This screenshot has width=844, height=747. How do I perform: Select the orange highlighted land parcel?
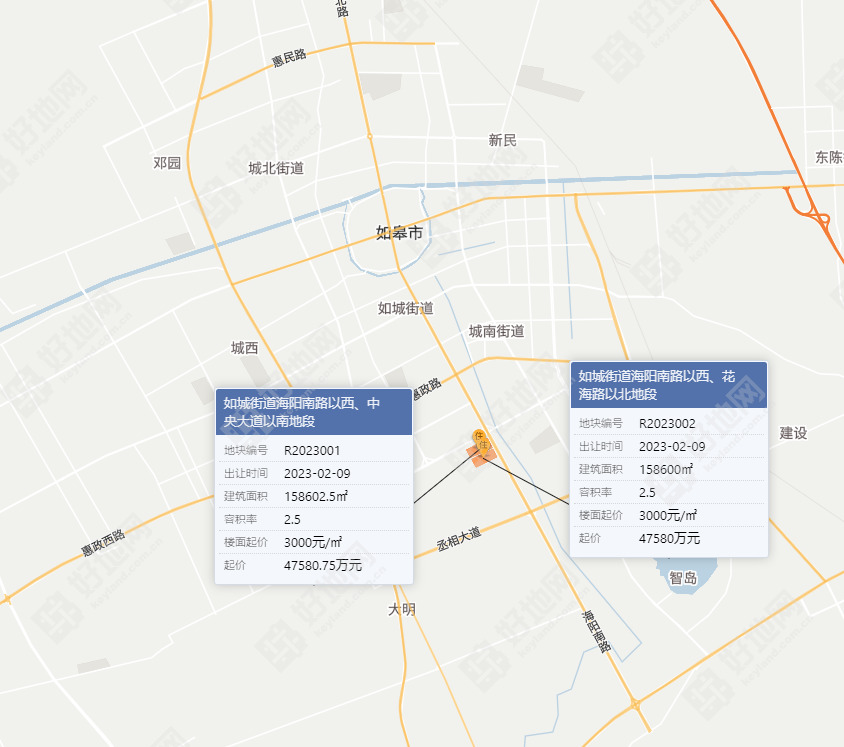coord(476,457)
